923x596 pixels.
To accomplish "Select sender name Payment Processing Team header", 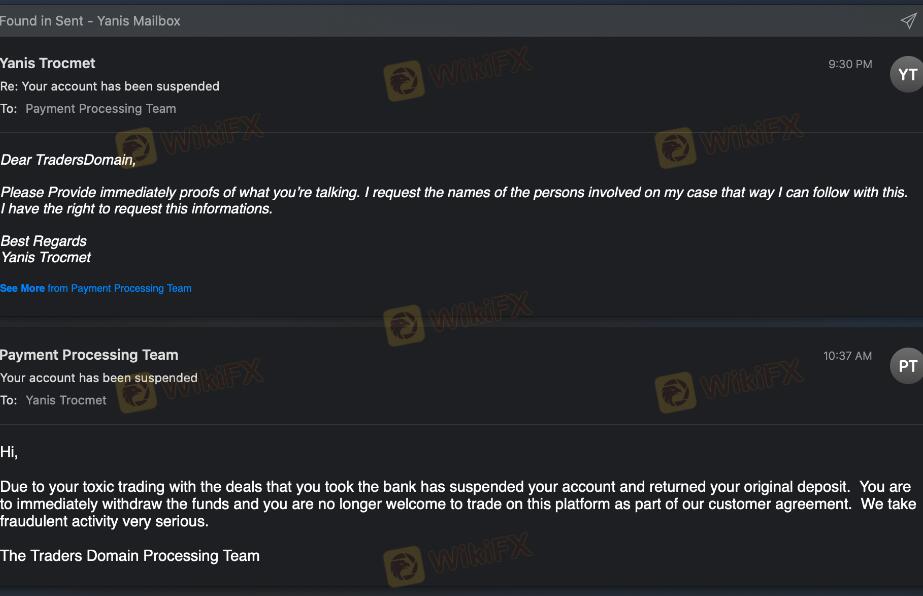I will point(89,355).
